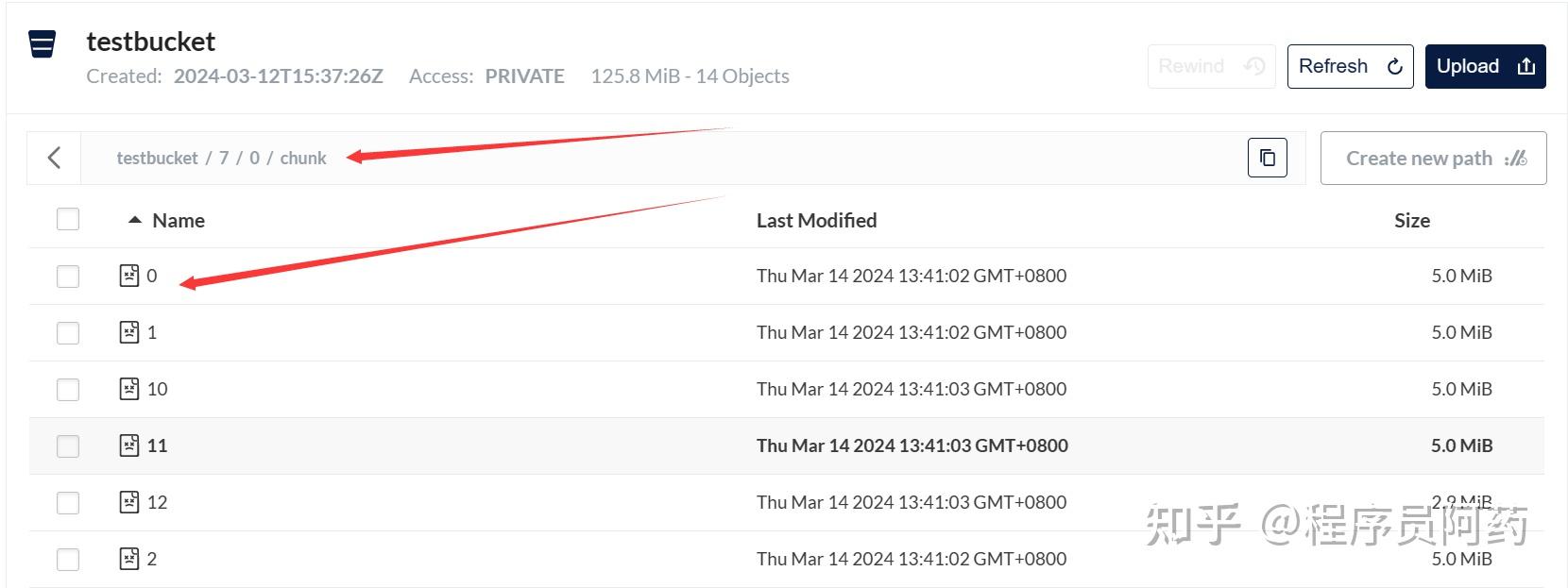The width and height of the screenshot is (1568, 588).
Task: Navigate to testbucket in the breadcrumb
Action: tap(157, 158)
